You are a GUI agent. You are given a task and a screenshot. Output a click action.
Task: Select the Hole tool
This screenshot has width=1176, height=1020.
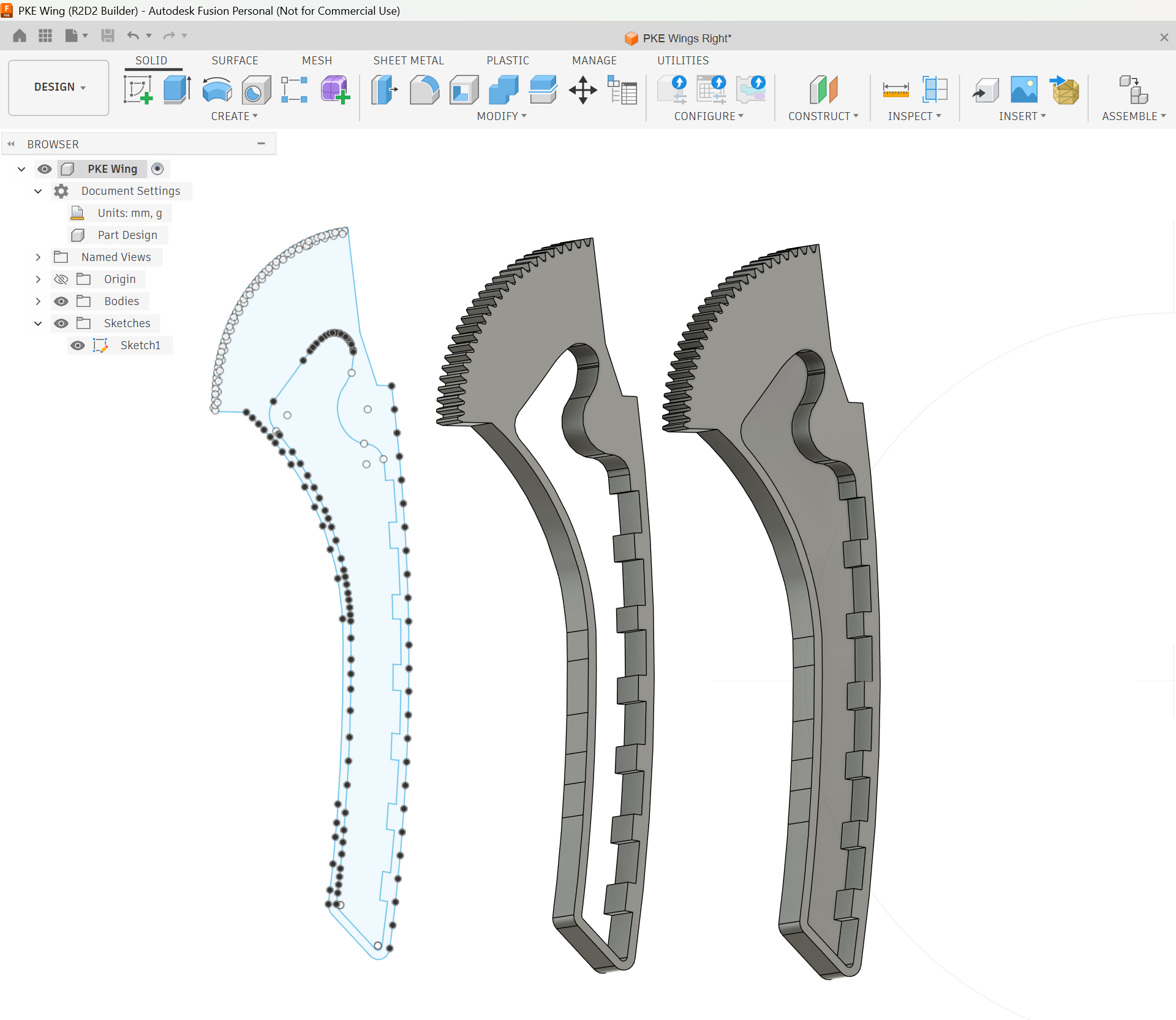256,90
